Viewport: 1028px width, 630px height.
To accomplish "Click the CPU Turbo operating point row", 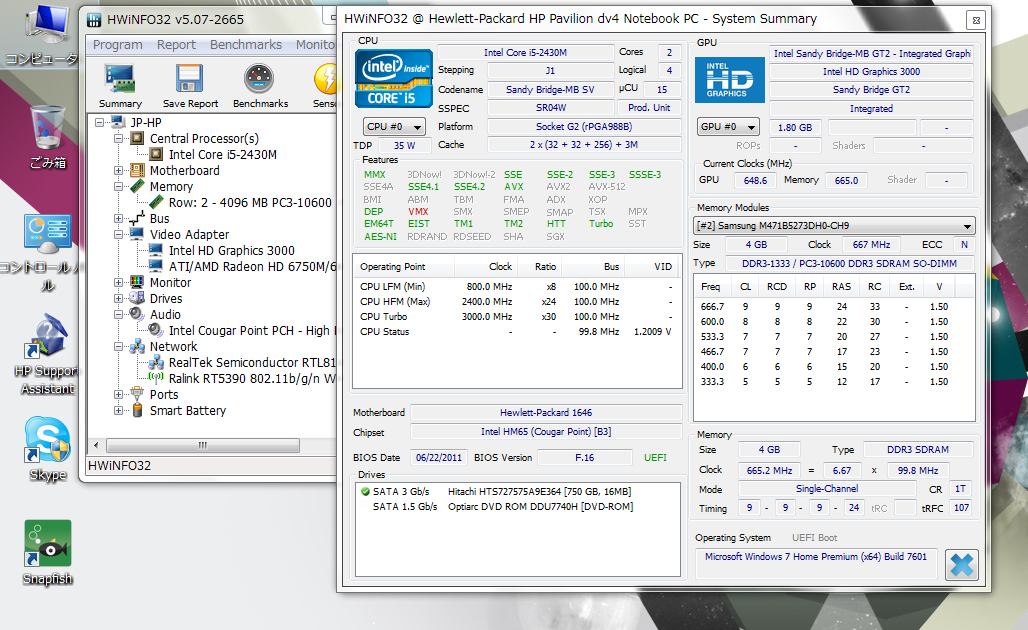I will (517, 317).
